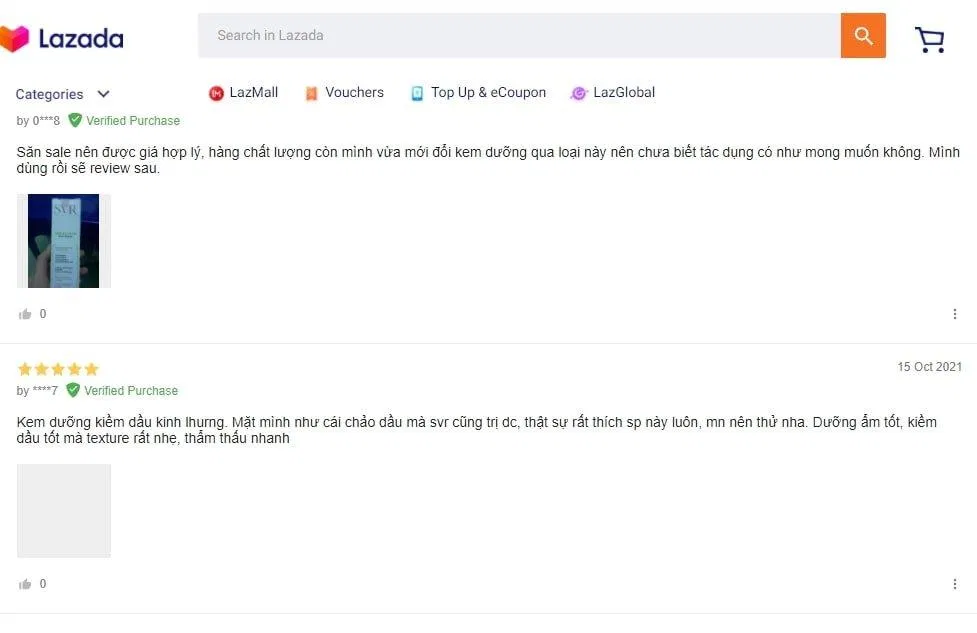Click the Vouchers ticket icon
The image size is (977, 633).
pos(311,93)
